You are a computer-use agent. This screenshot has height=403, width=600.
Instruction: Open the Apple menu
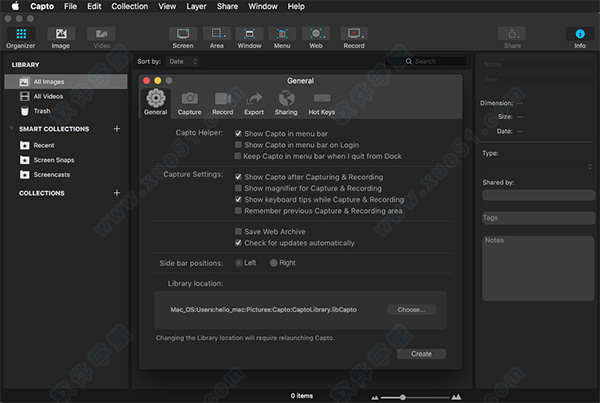pos(15,6)
